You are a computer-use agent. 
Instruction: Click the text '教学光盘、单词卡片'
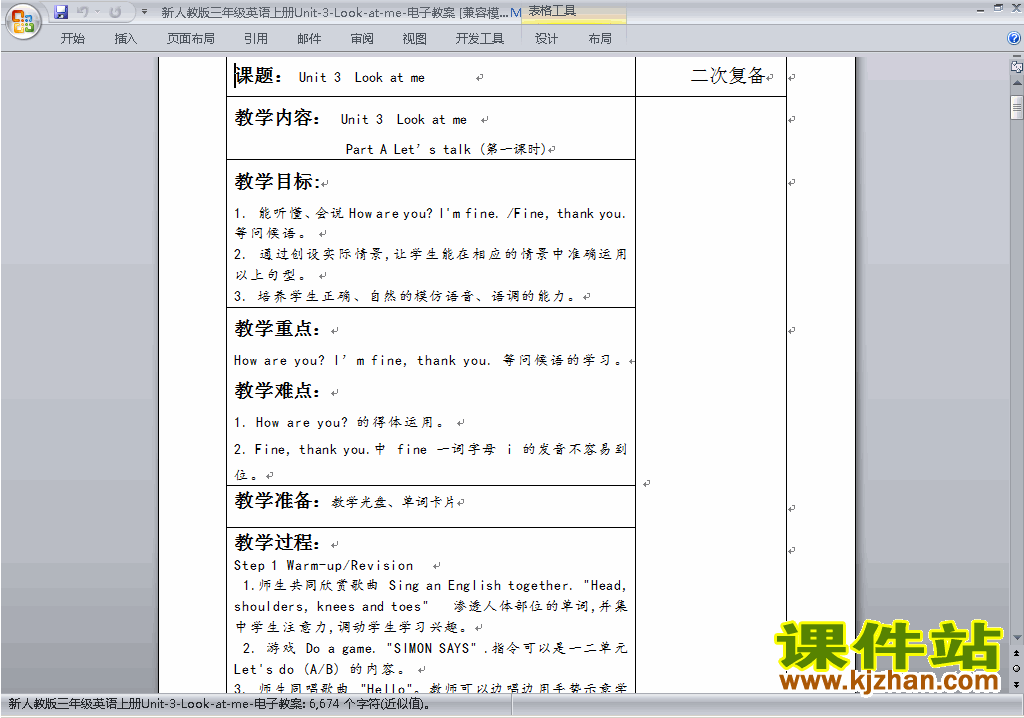(x=393, y=502)
